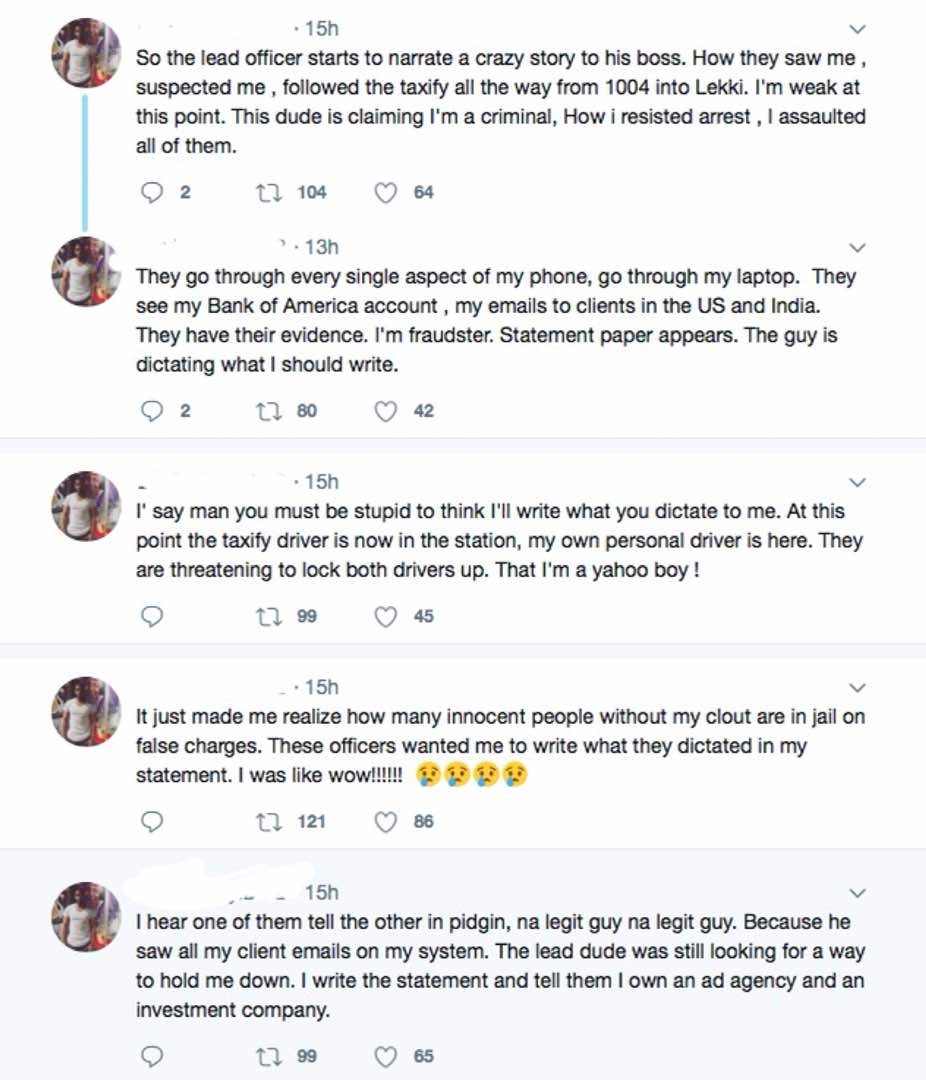Expand the menu on the 13h tweet
This screenshot has height=1080, width=926.
857,247
